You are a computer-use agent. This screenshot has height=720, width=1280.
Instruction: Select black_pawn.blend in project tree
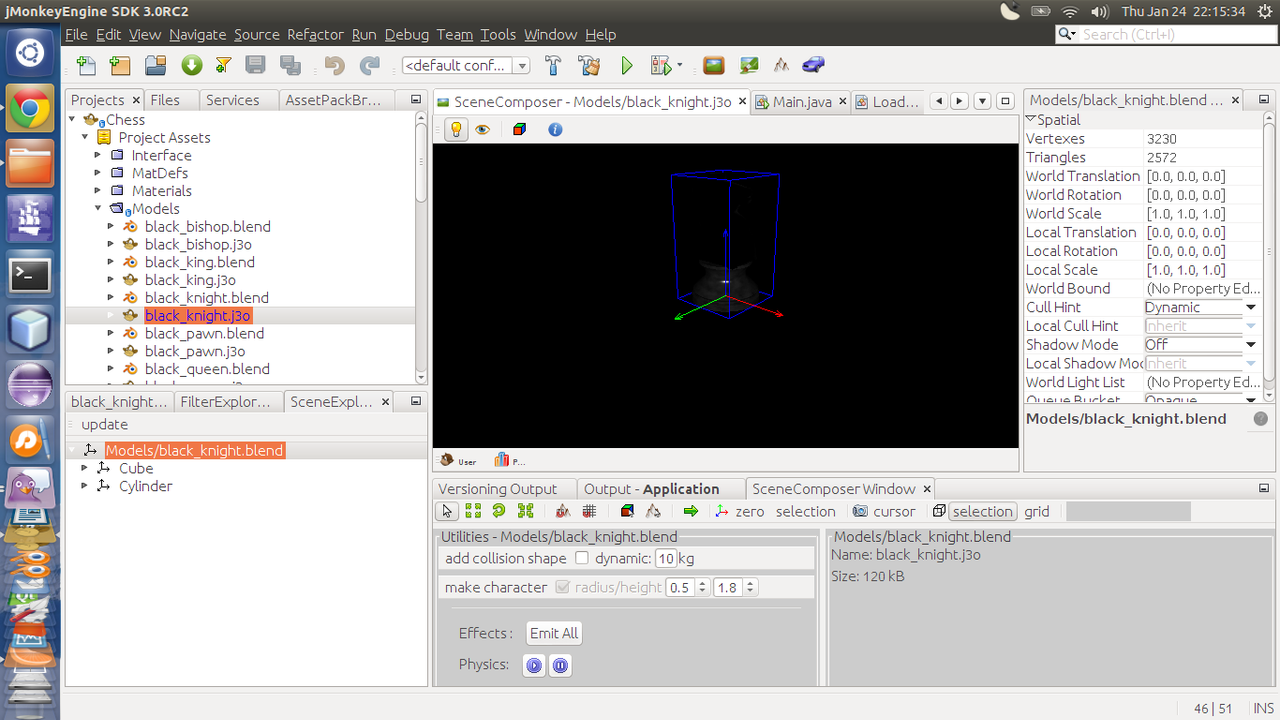(204, 333)
